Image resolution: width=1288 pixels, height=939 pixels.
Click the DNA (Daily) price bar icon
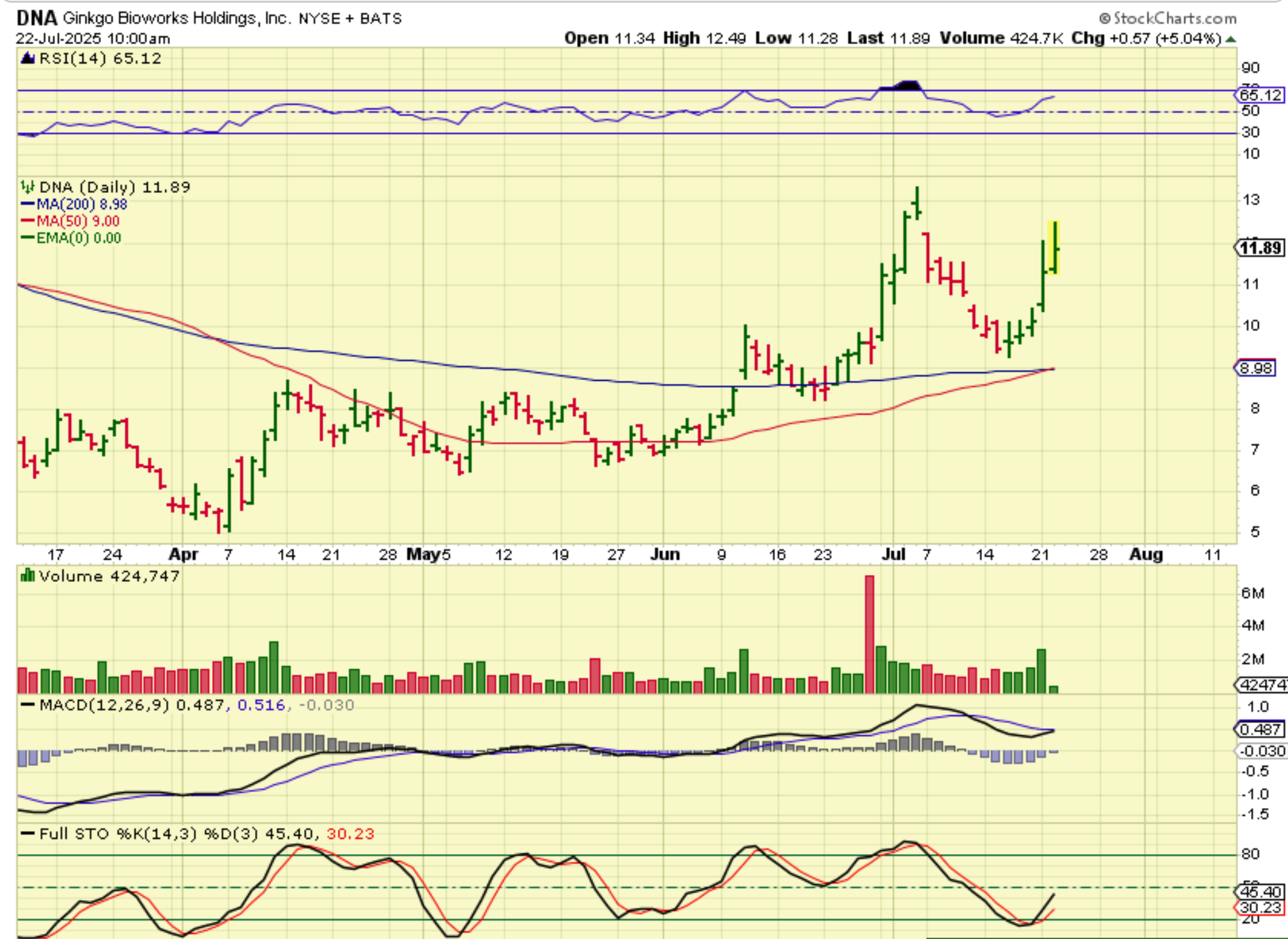pos(27,187)
